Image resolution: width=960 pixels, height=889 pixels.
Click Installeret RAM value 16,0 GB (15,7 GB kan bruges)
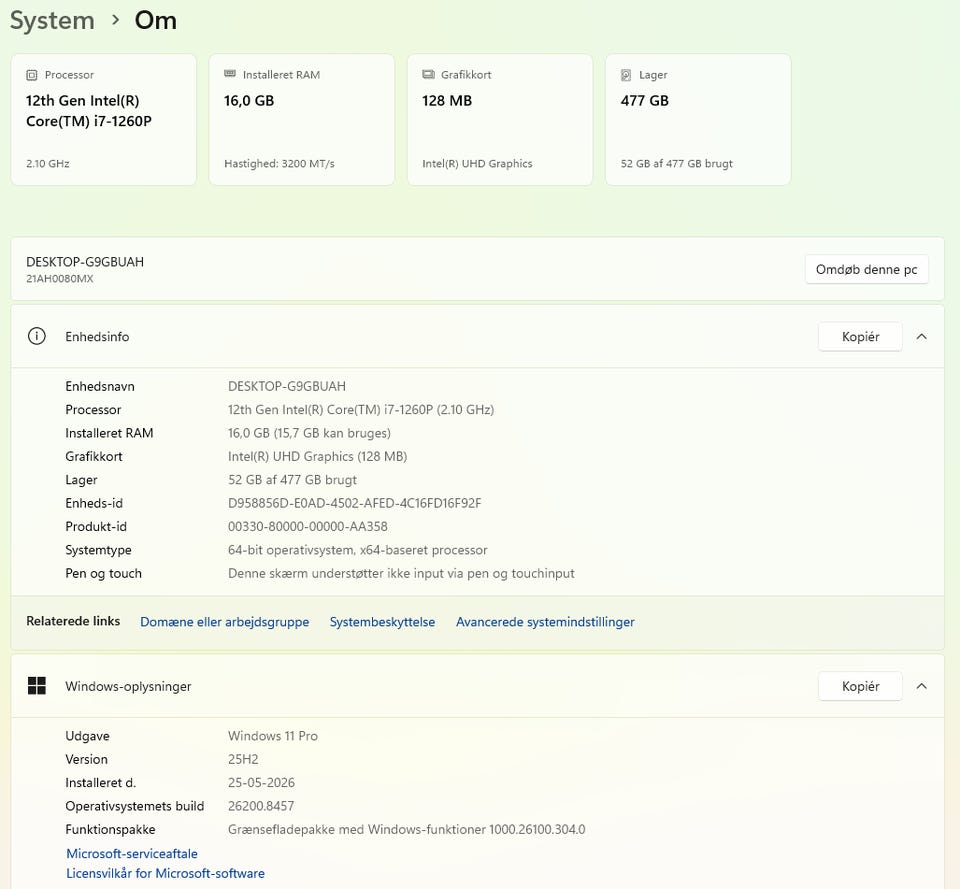click(x=309, y=433)
